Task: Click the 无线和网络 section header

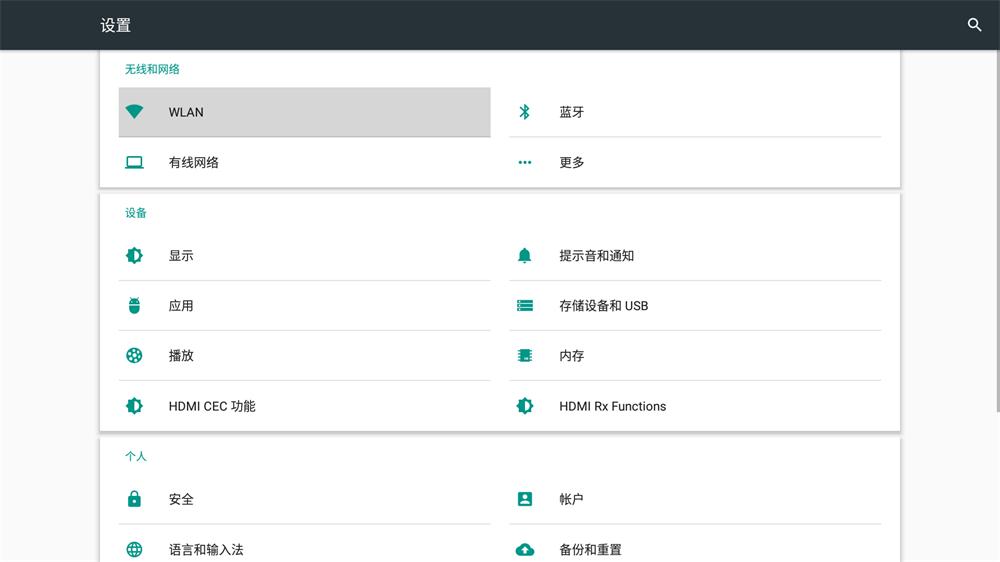Action: [x=152, y=69]
